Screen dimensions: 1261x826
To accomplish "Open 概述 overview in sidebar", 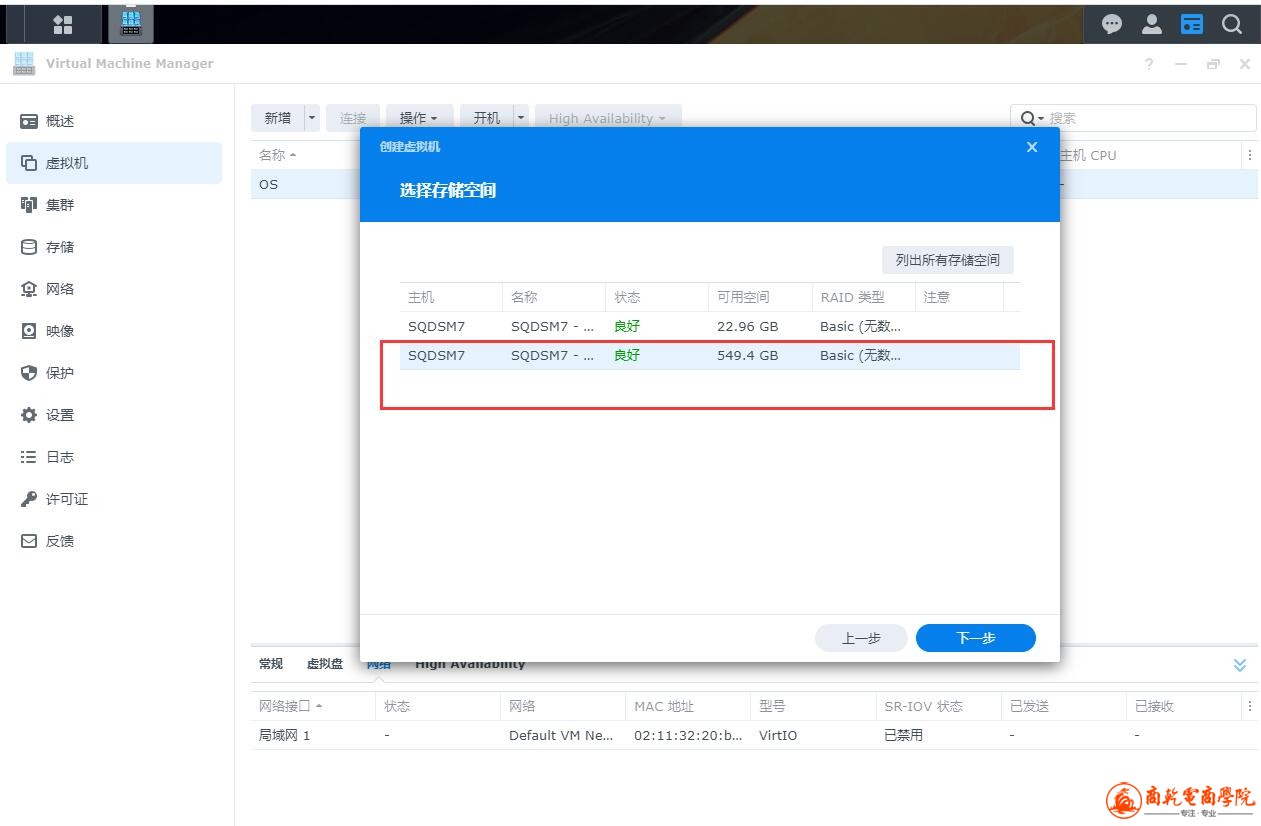I will [60, 121].
